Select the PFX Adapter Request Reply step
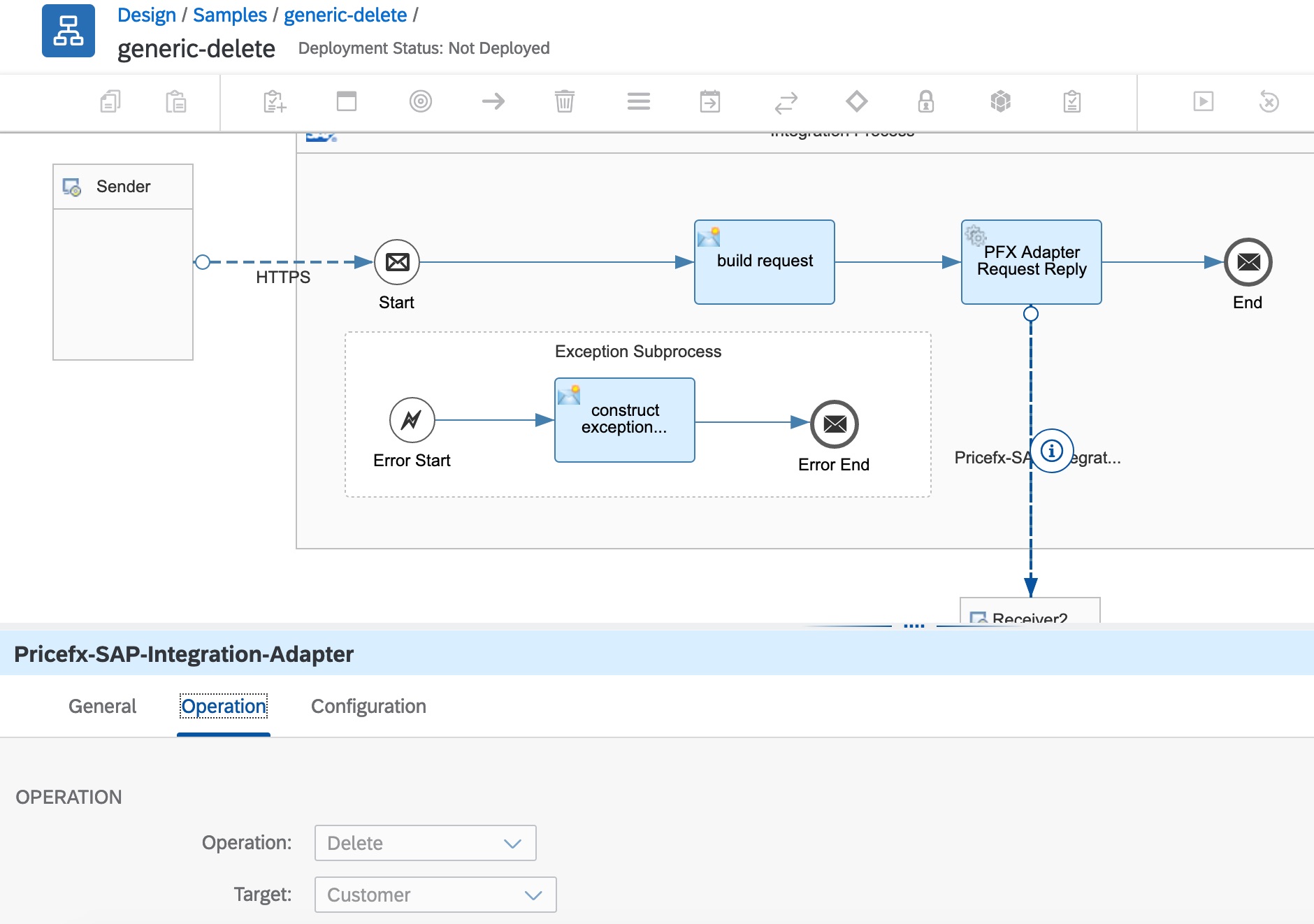 [1031, 262]
